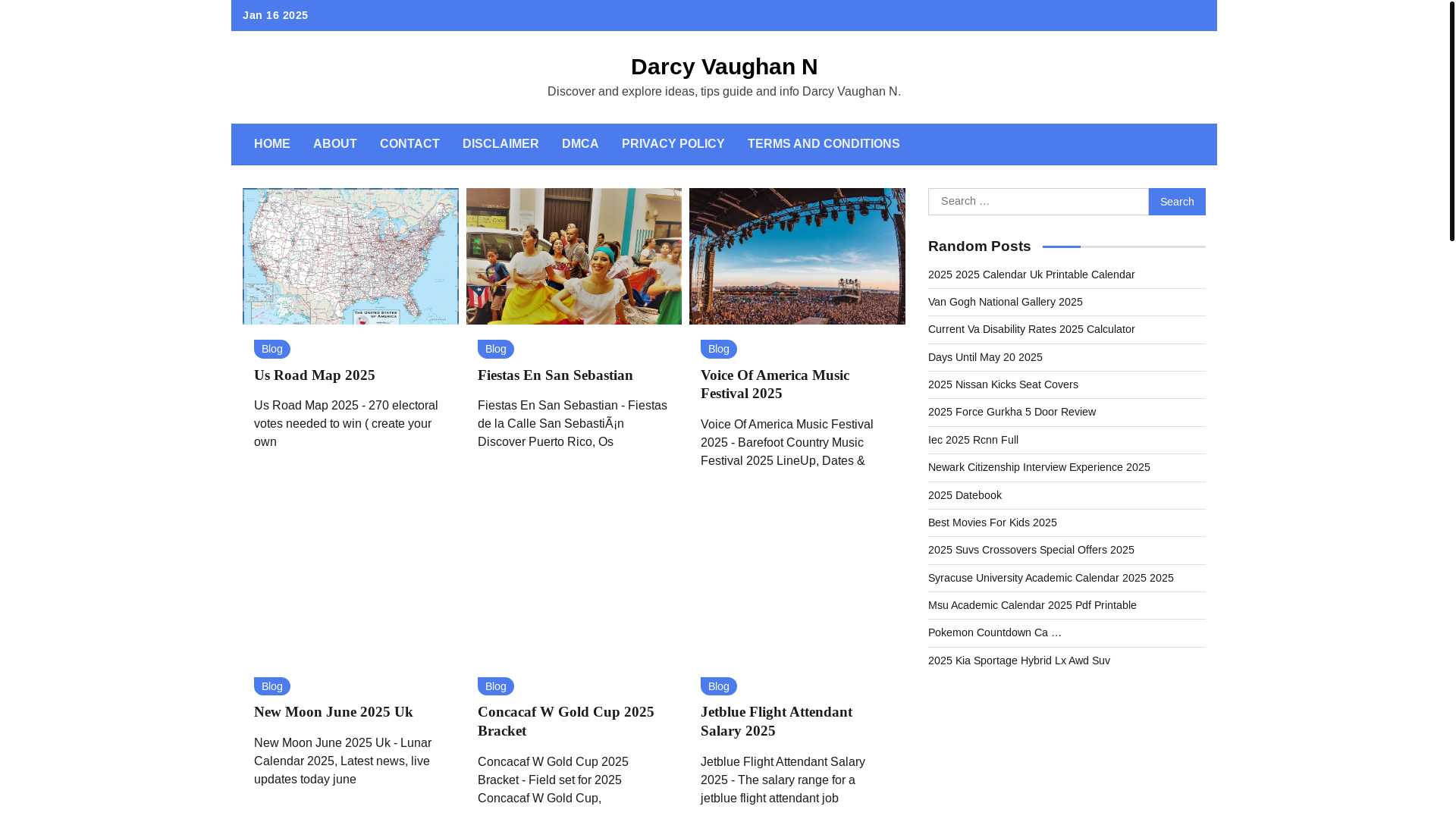Open the DMCA page
The height and width of the screenshot is (819, 1456).
[580, 144]
